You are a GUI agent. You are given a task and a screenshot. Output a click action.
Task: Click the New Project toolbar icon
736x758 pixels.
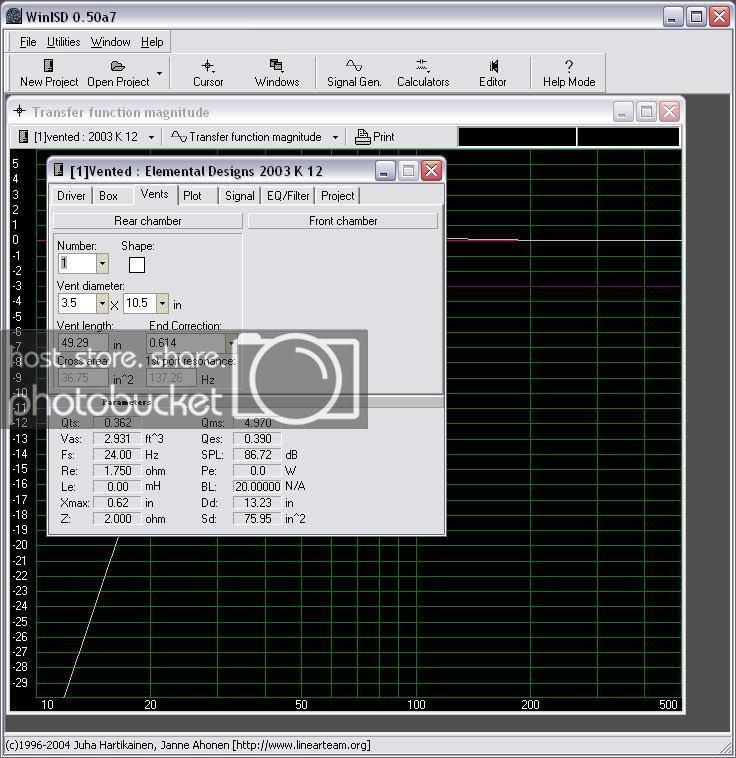click(x=48, y=65)
